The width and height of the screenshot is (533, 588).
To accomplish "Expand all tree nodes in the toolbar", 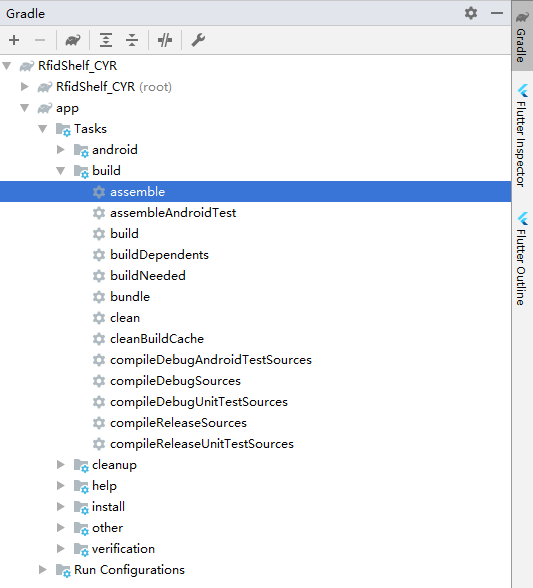I will (106, 40).
